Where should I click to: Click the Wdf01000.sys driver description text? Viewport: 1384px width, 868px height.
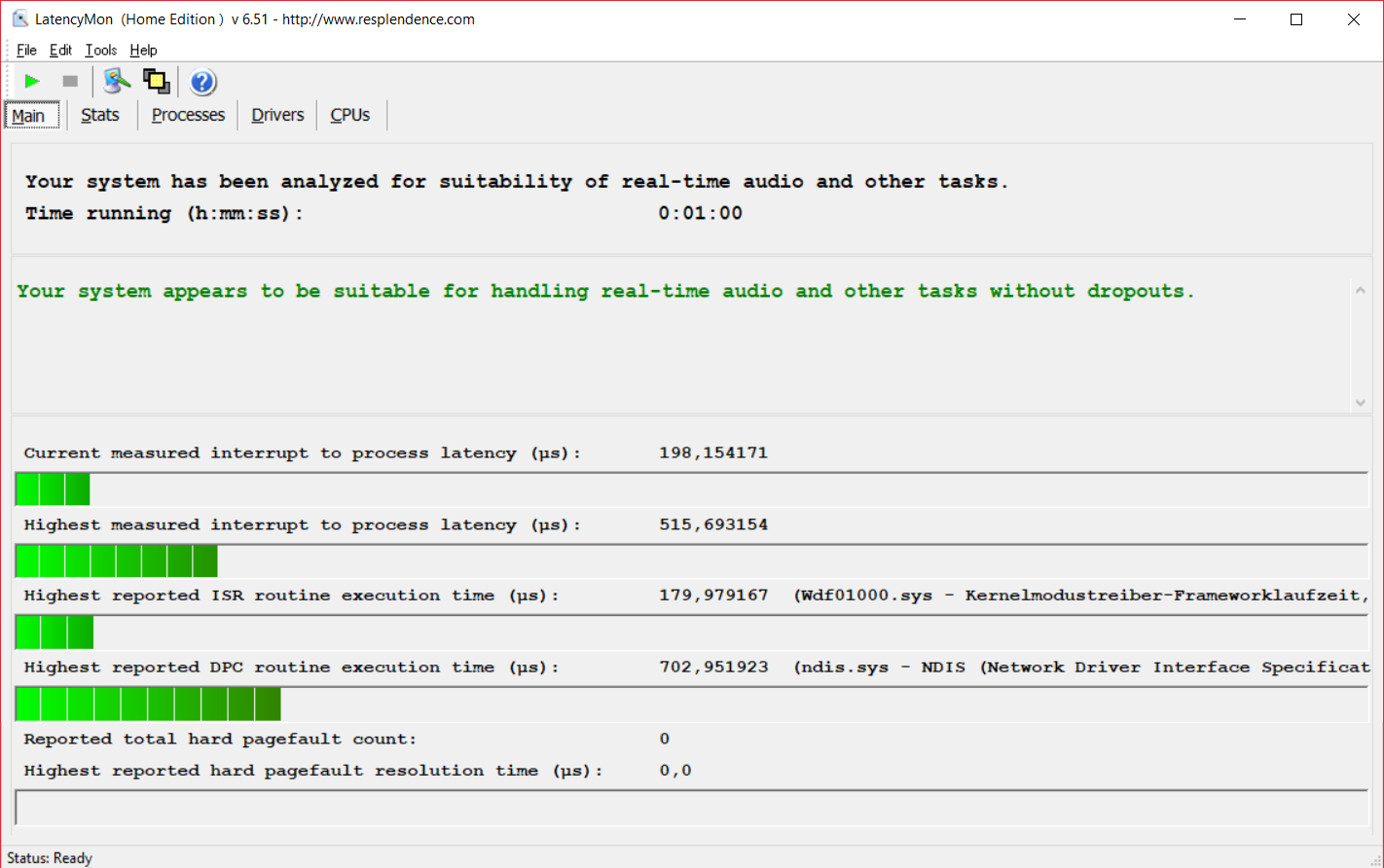[x=1081, y=596]
